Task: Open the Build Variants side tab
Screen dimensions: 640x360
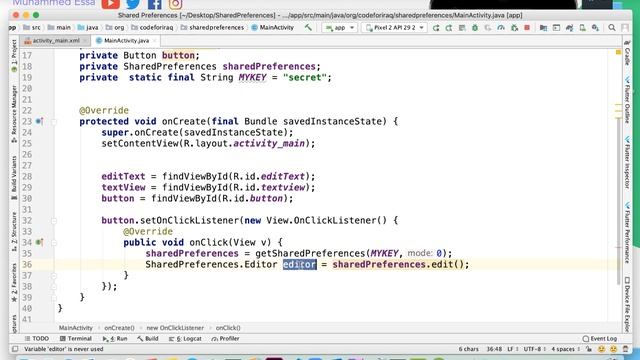Action: (x=14, y=178)
